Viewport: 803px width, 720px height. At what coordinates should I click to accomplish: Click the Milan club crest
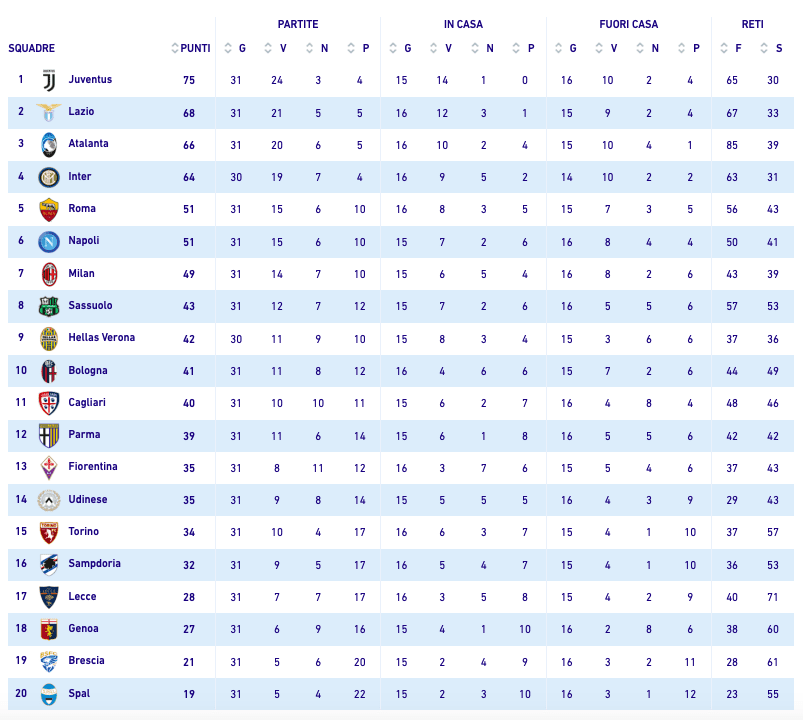pyautogui.click(x=48, y=273)
